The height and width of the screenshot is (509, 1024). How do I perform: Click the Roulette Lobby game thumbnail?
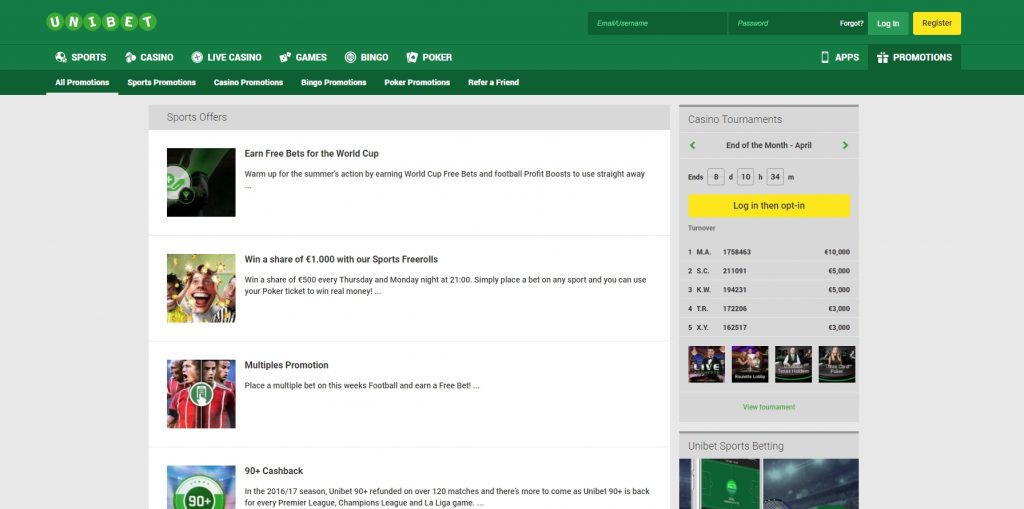750,365
